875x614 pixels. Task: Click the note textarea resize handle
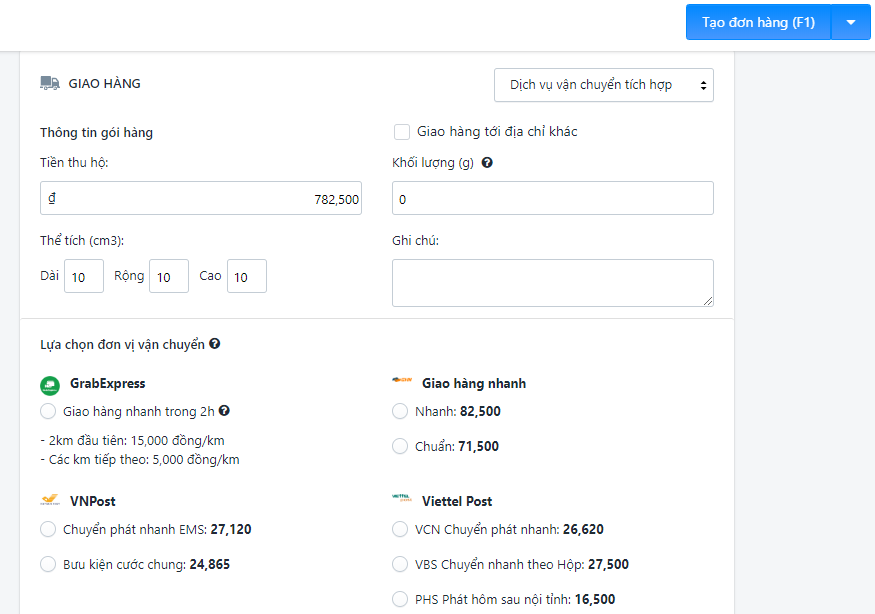(708, 301)
